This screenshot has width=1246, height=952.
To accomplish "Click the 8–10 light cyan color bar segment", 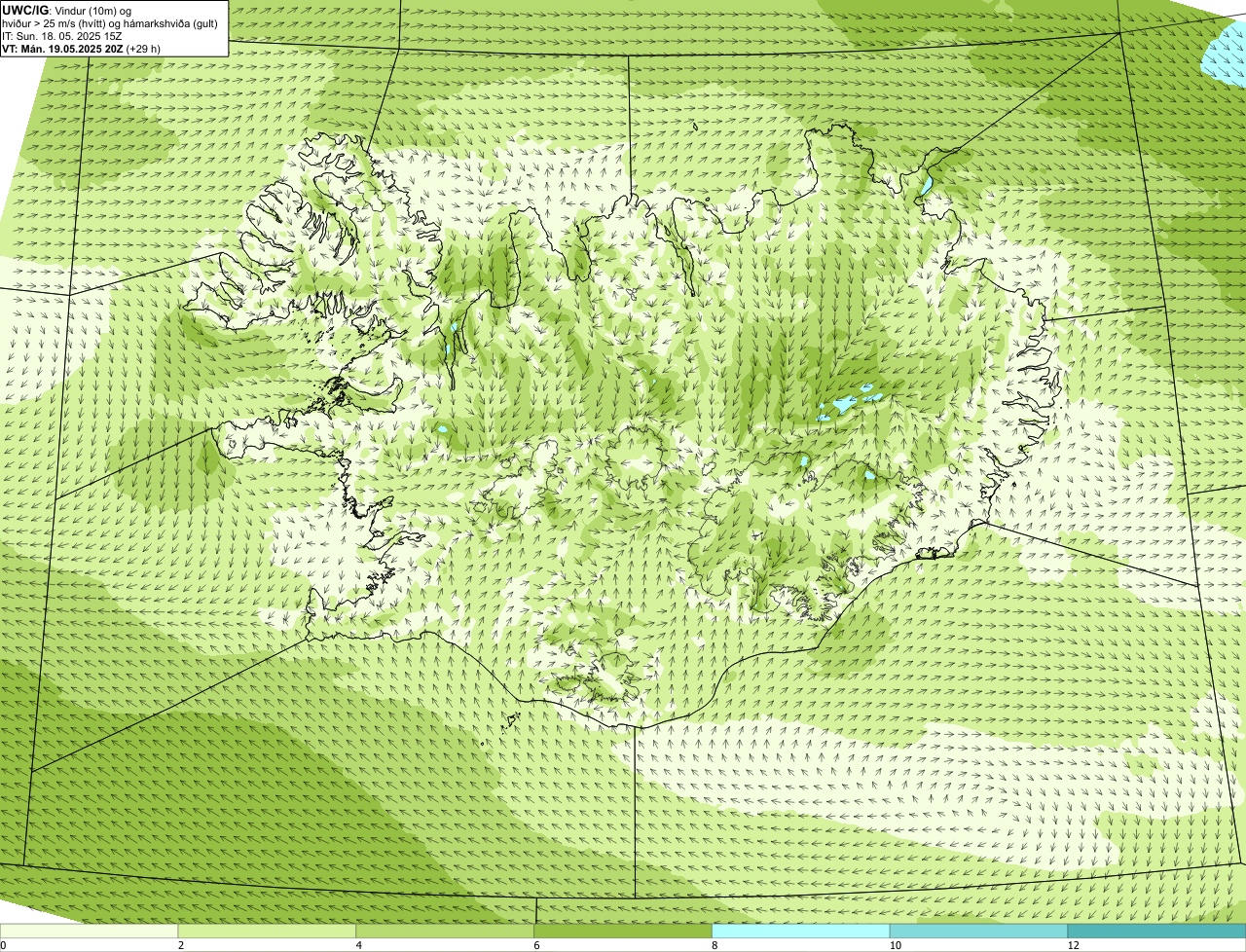I will 801,931.
